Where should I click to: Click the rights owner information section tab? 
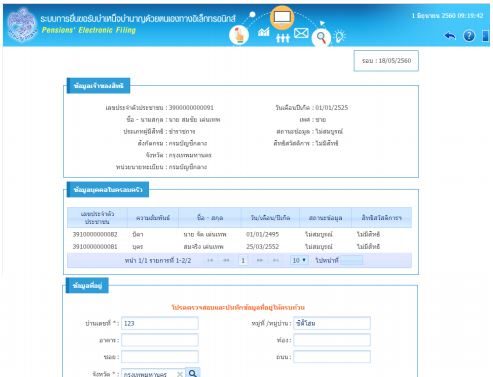pyautogui.click(x=98, y=86)
